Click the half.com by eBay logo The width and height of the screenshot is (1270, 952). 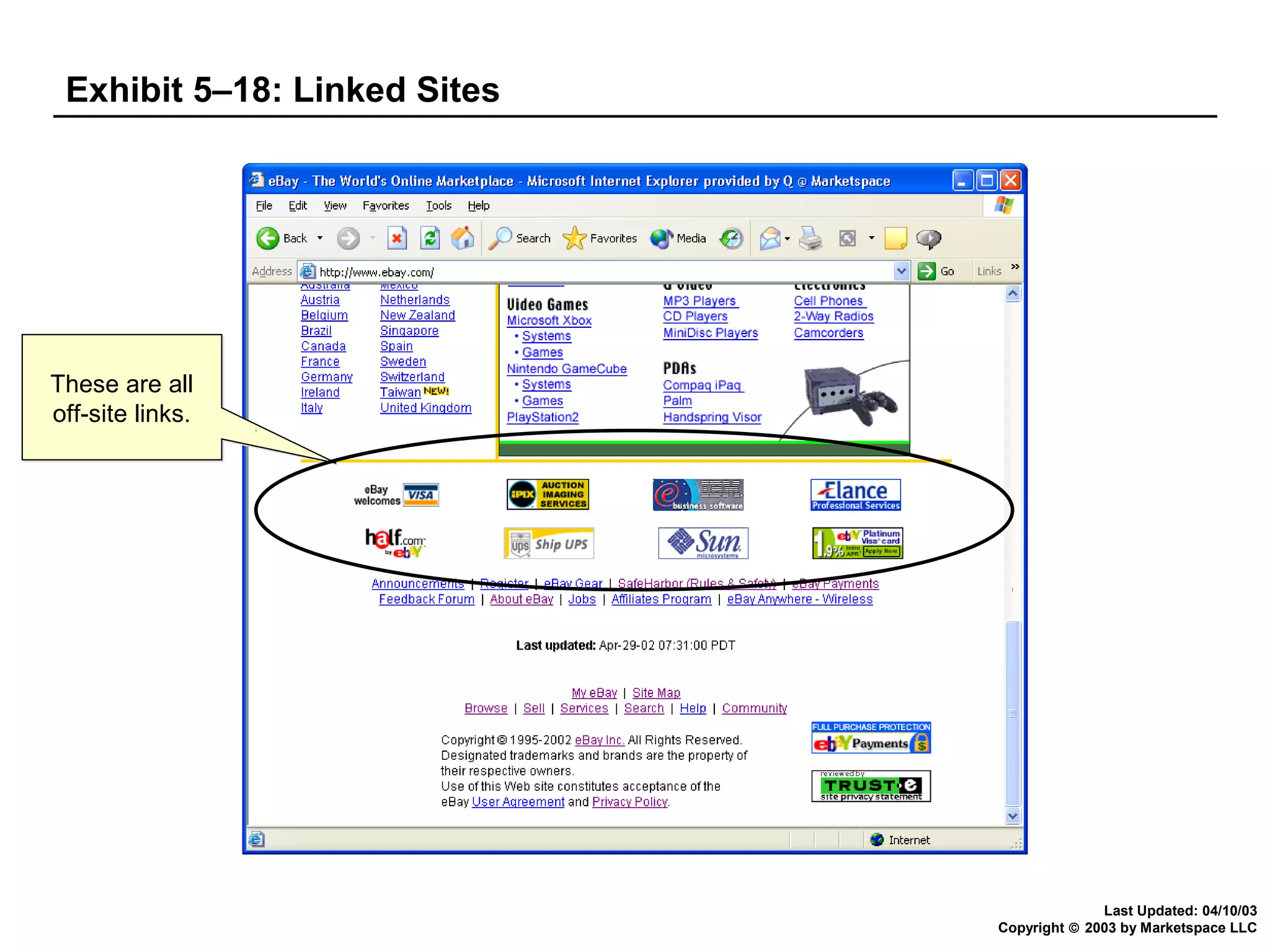click(x=395, y=543)
